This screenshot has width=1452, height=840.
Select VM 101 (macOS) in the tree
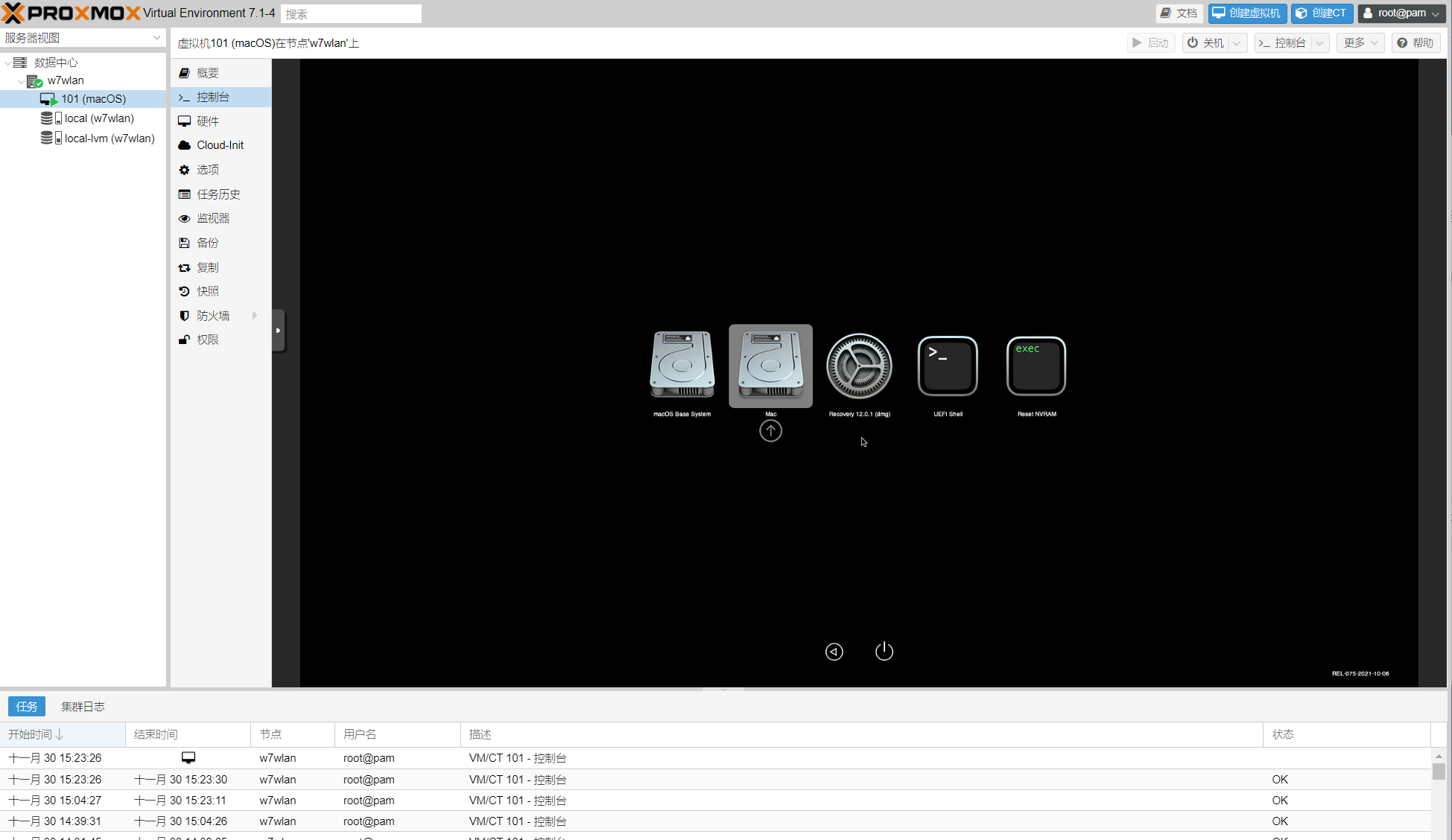pos(83,99)
